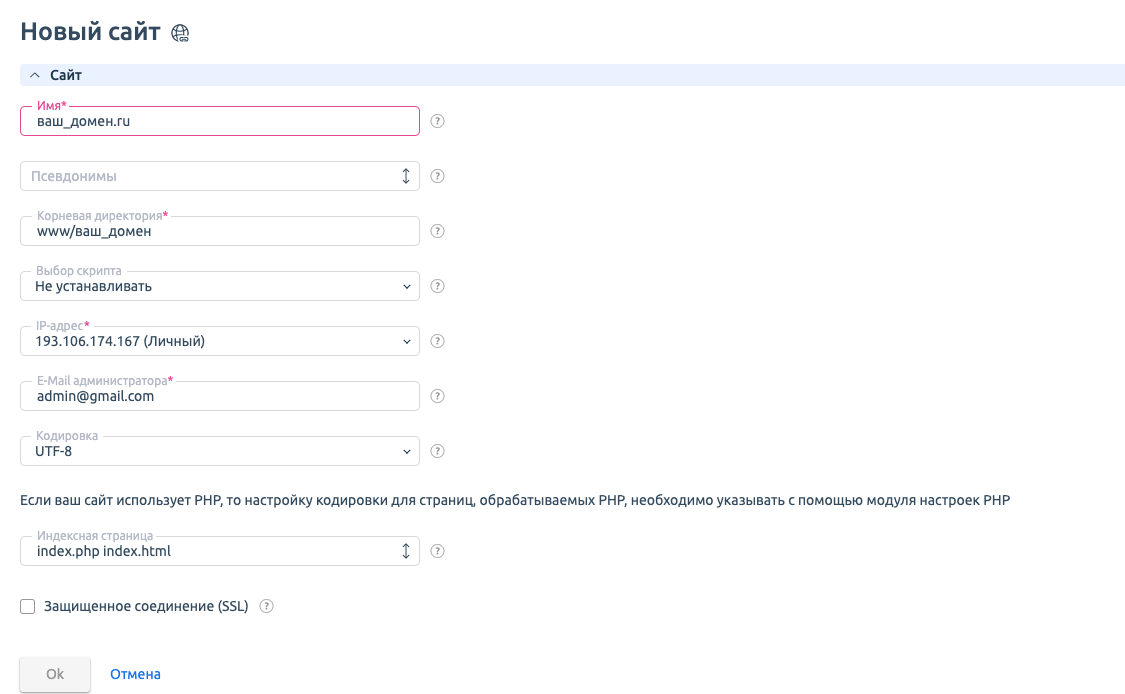Show help for E-Mail администратора field
This screenshot has height=694, width=1125.
click(x=437, y=396)
